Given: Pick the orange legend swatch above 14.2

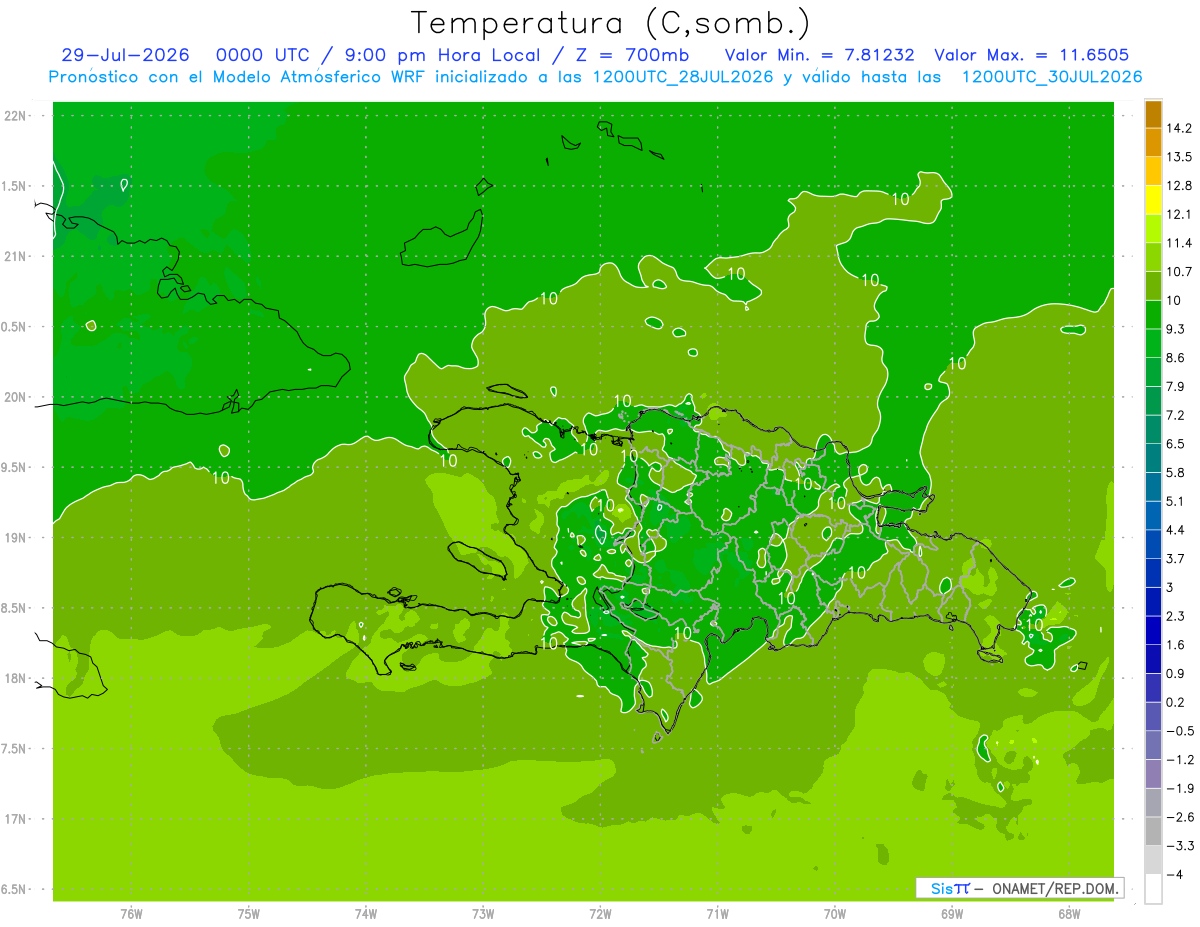Looking at the screenshot, I should coord(1153,113).
